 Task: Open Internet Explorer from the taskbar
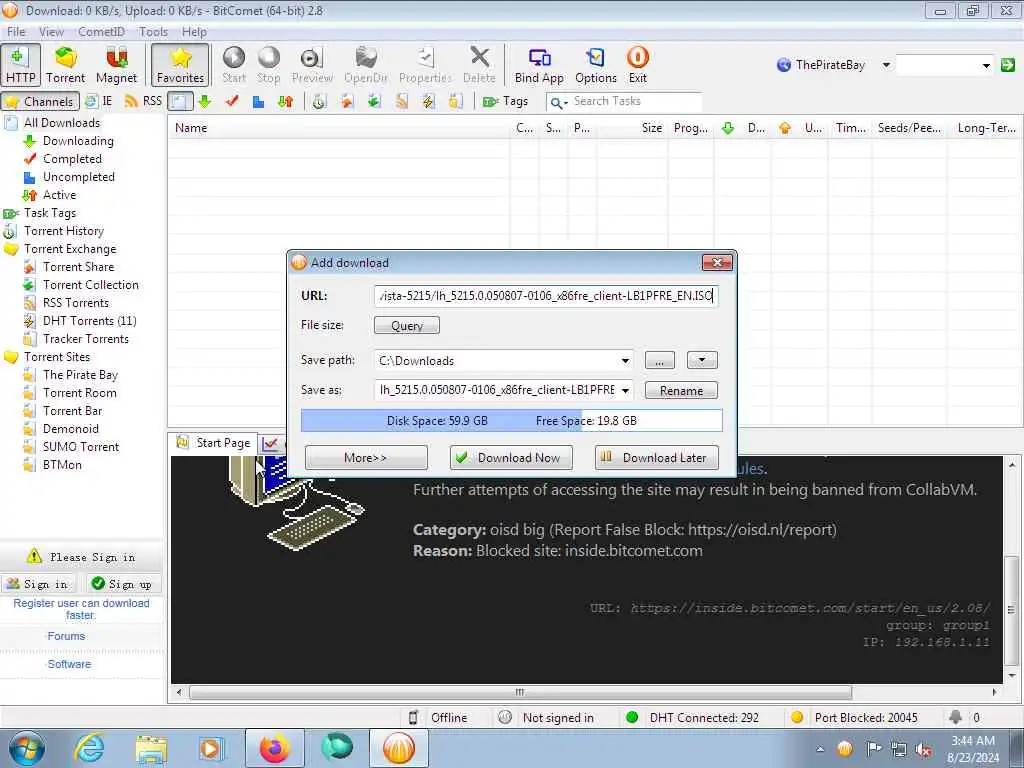pyautogui.click(x=89, y=748)
